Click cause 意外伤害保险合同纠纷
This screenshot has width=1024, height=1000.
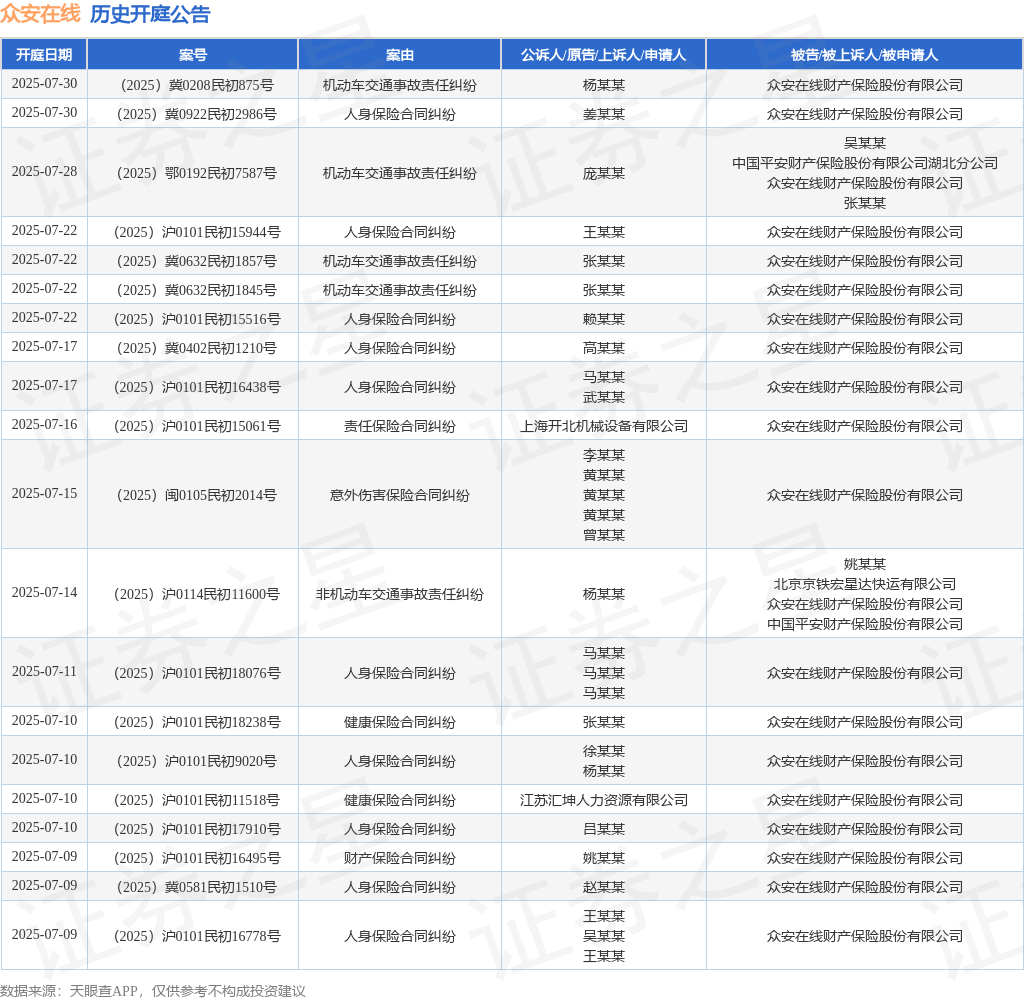400,495
